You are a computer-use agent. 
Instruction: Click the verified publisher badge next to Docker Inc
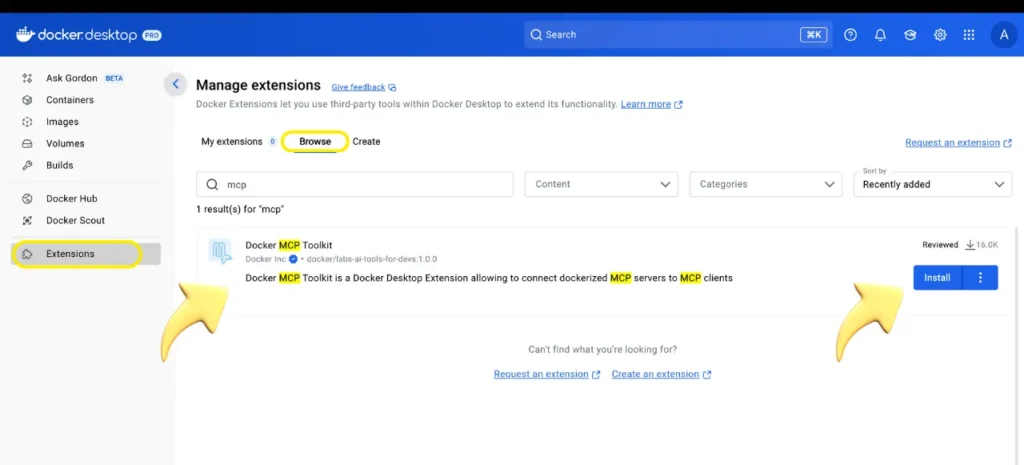(293, 259)
